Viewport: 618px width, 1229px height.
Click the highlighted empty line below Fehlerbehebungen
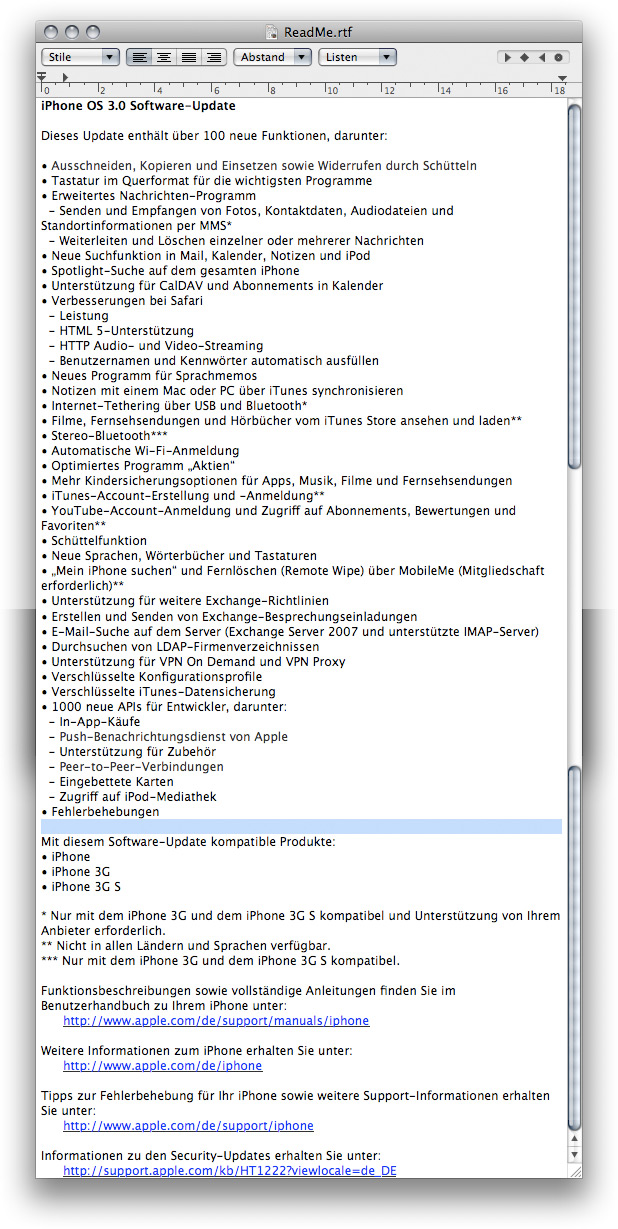pos(301,827)
